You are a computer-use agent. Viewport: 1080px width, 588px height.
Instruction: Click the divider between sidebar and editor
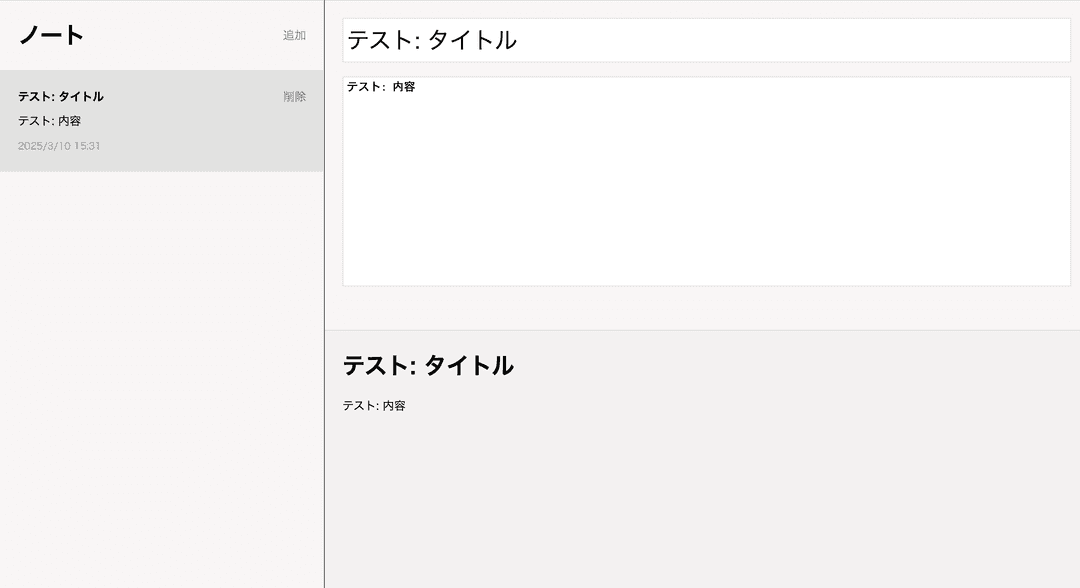coord(324,300)
